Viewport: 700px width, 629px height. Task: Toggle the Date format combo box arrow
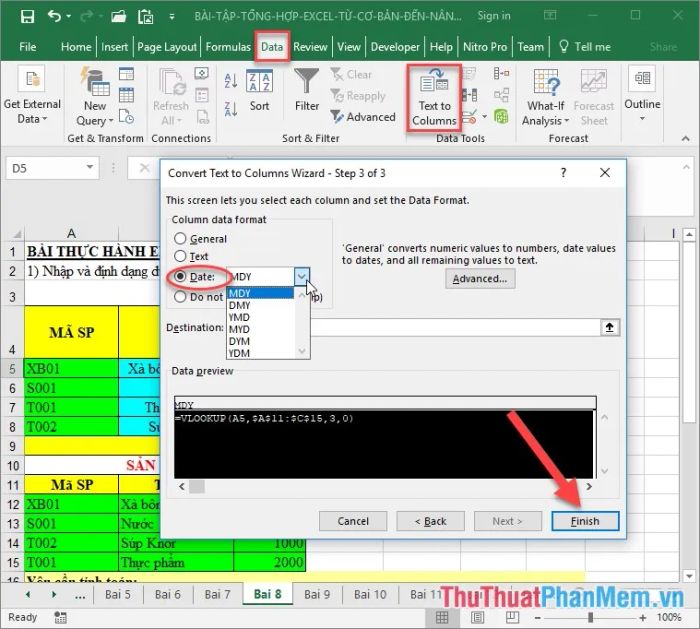pos(302,276)
